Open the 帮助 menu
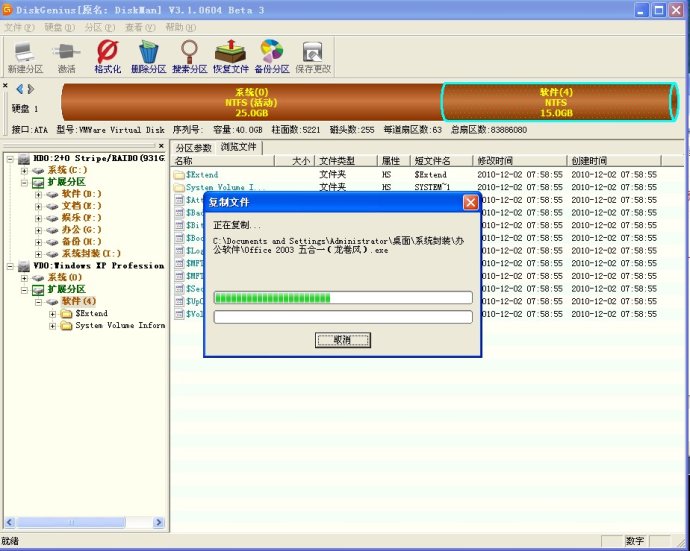The image size is (690, 551). pos(180,28)
